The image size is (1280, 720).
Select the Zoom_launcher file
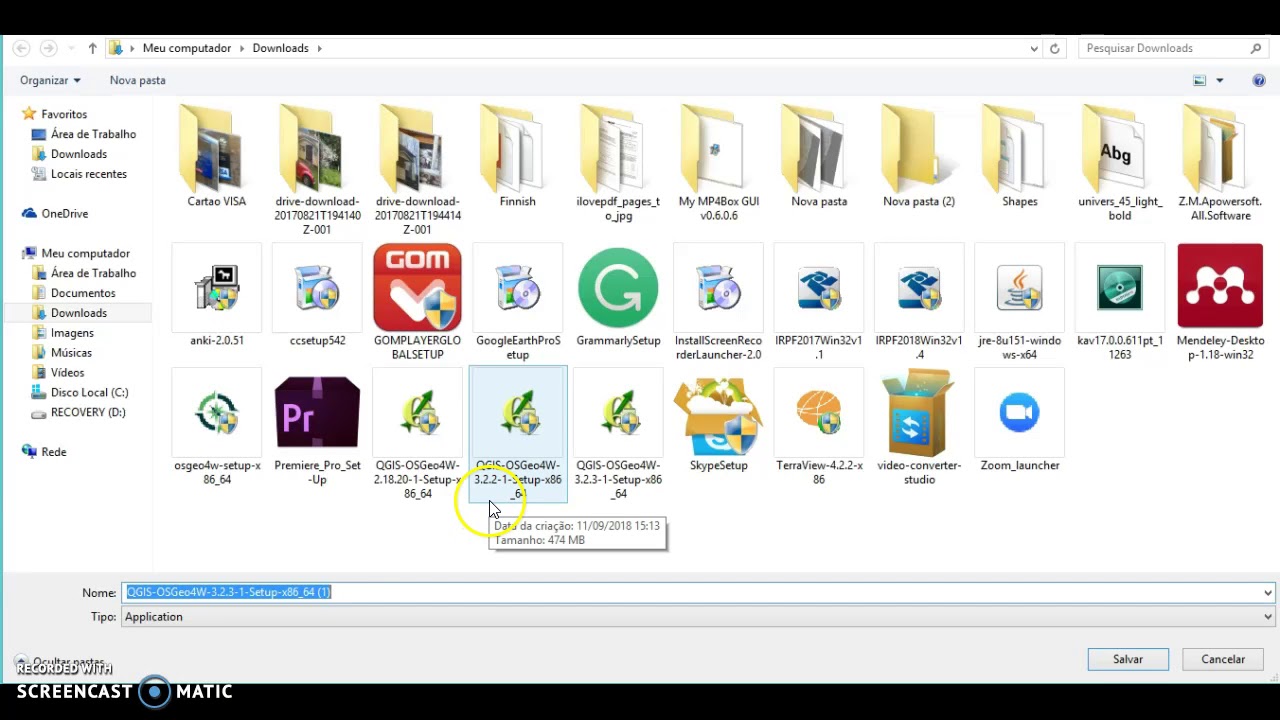(1020, 421)
